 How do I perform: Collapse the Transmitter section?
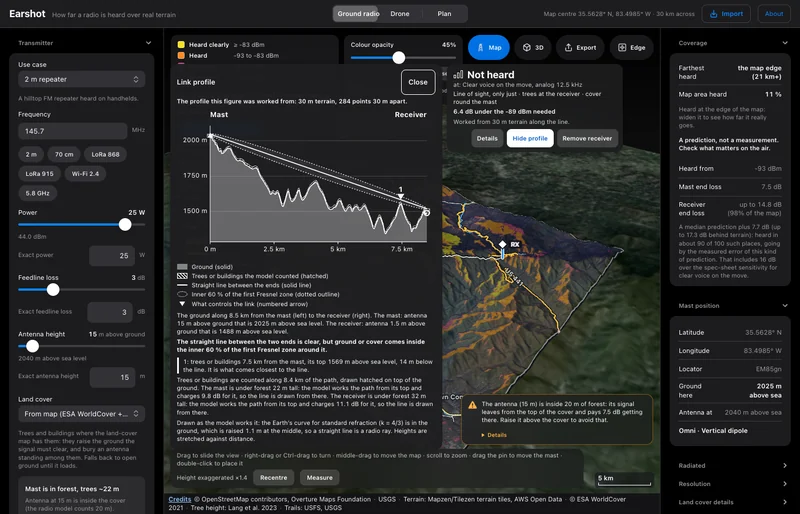coord(148,43)
